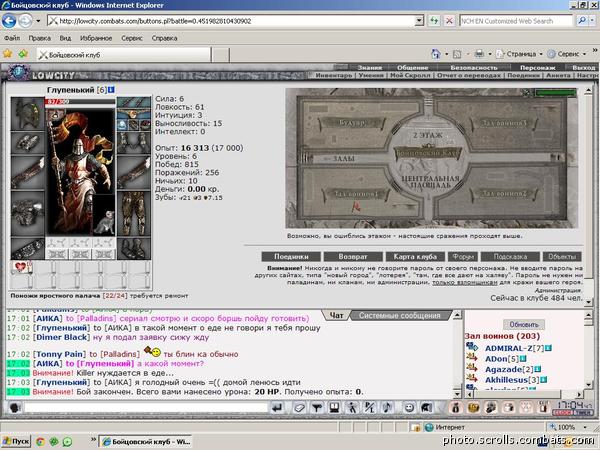Viewport: 600px width, 450px height.
Task: Open the search provider dropdown arrow
Action: click(x=592, y=21)
